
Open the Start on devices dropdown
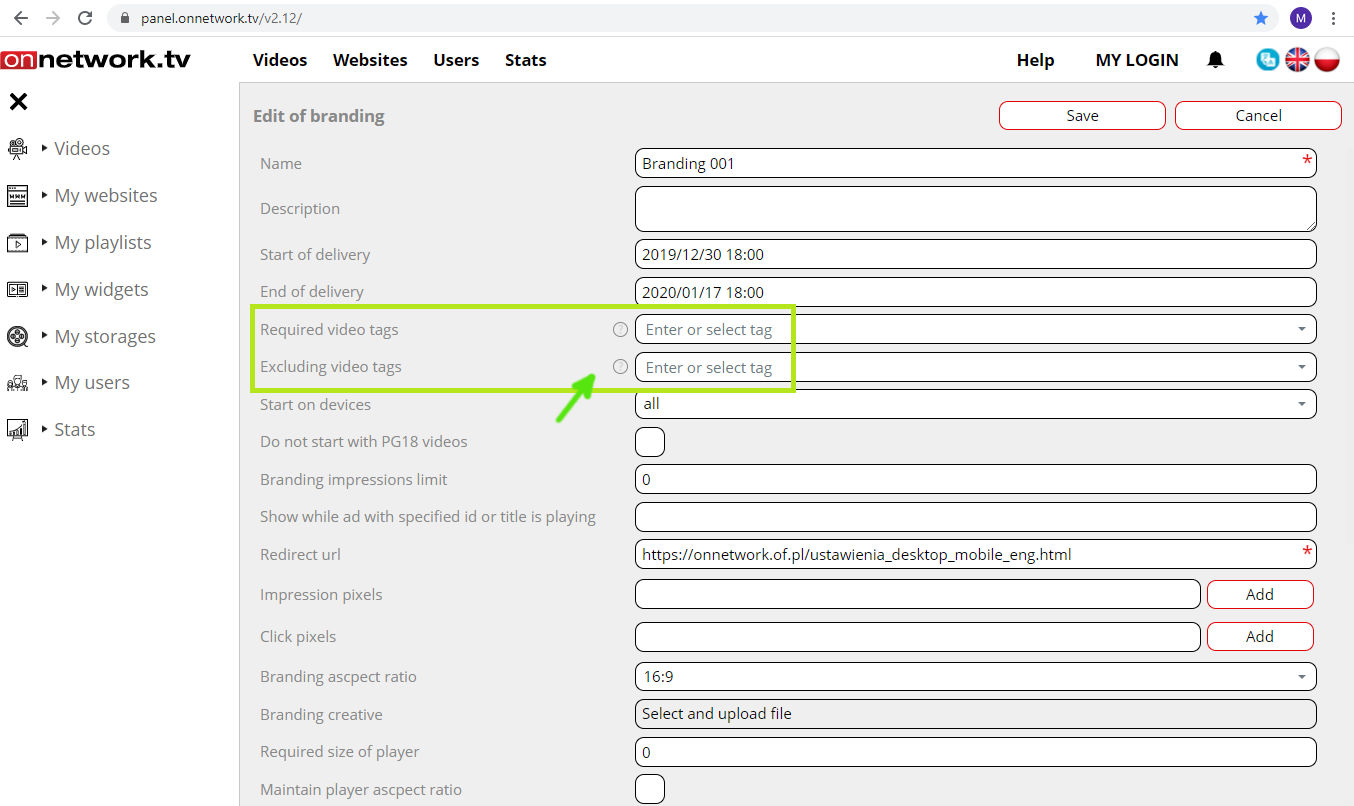tap(975, 404)
